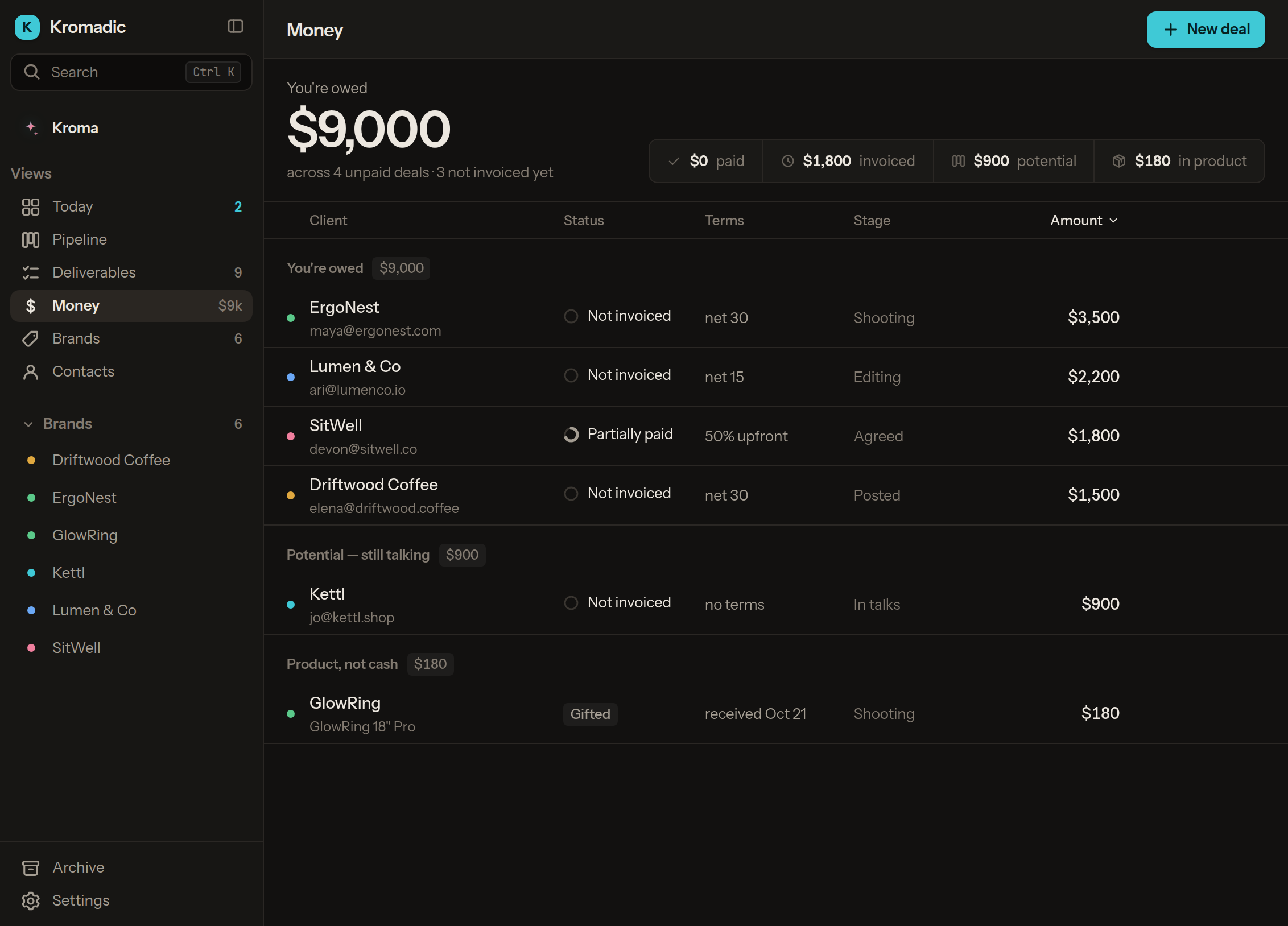Open the ErgoNest deal row
This screenshot has height=926, width=1288.
[776, 319]
